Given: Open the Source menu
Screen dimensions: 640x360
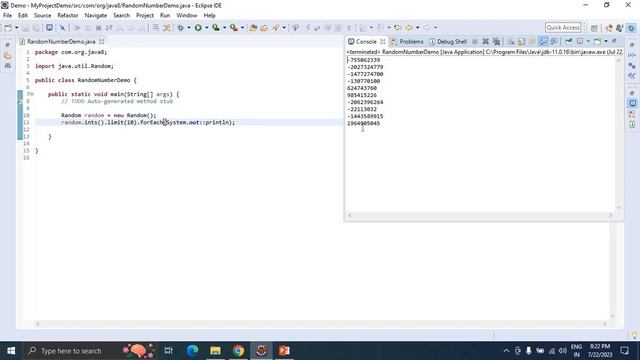Looking at the screenshot, I should (42, 16).
